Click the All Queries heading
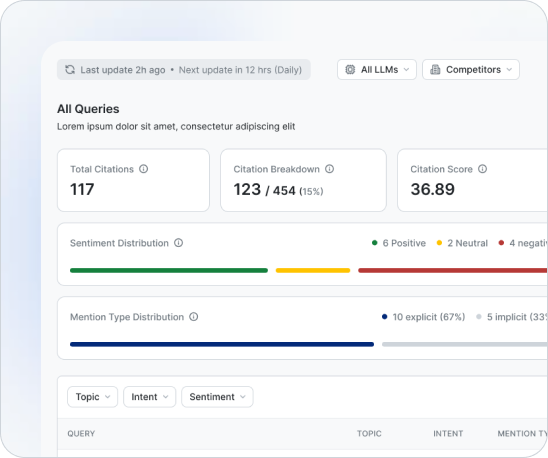This screenshot has width=548, height=458. (x=88, y=109)
